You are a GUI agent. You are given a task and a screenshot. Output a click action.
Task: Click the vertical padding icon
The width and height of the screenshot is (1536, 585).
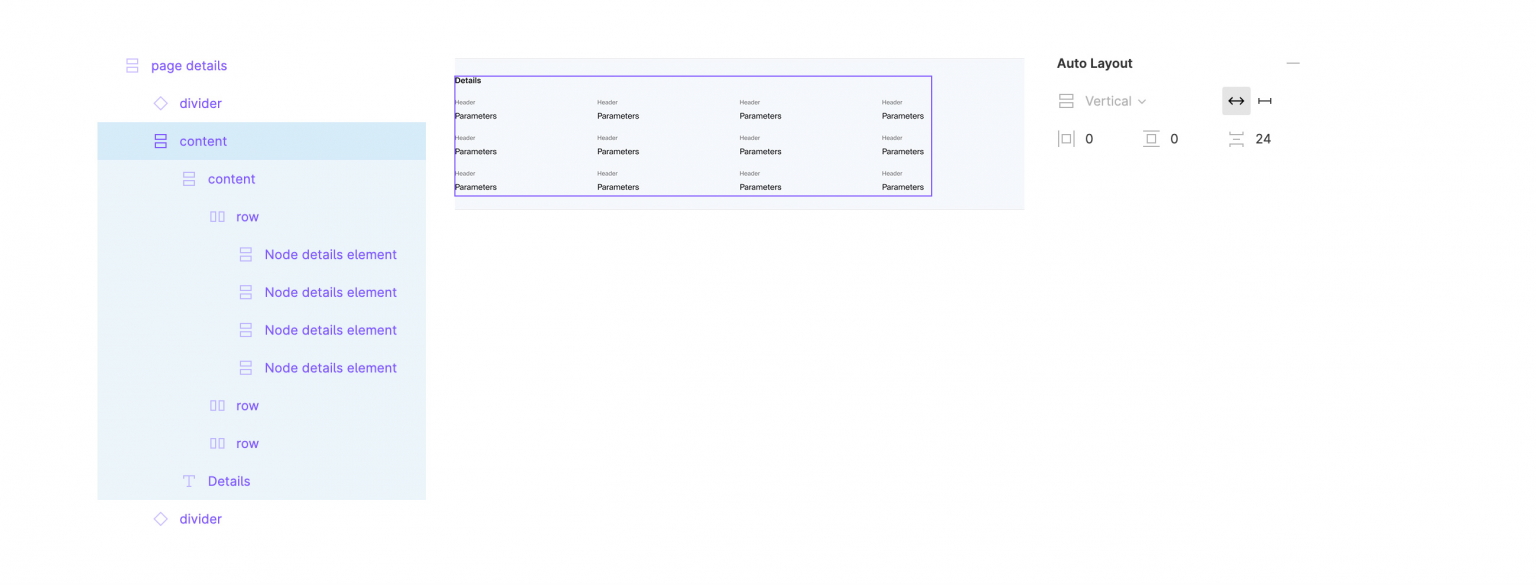point(1151,139)
